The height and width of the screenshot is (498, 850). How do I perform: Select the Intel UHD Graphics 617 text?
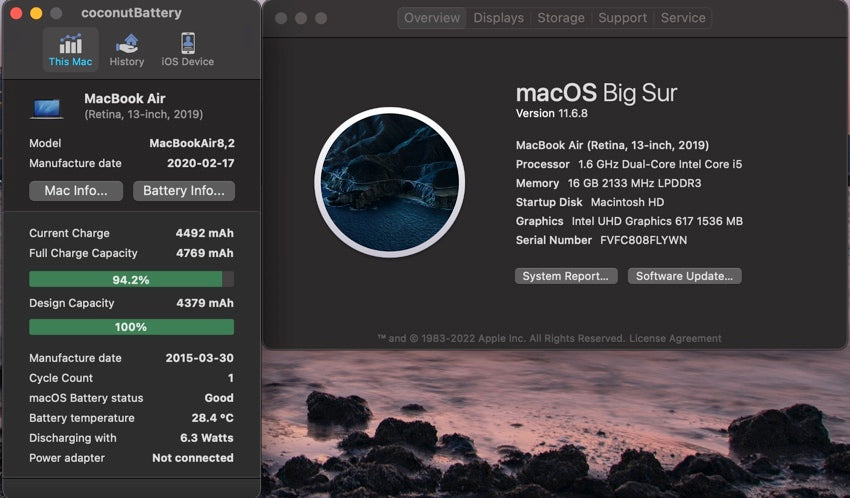tap(657, 221)
